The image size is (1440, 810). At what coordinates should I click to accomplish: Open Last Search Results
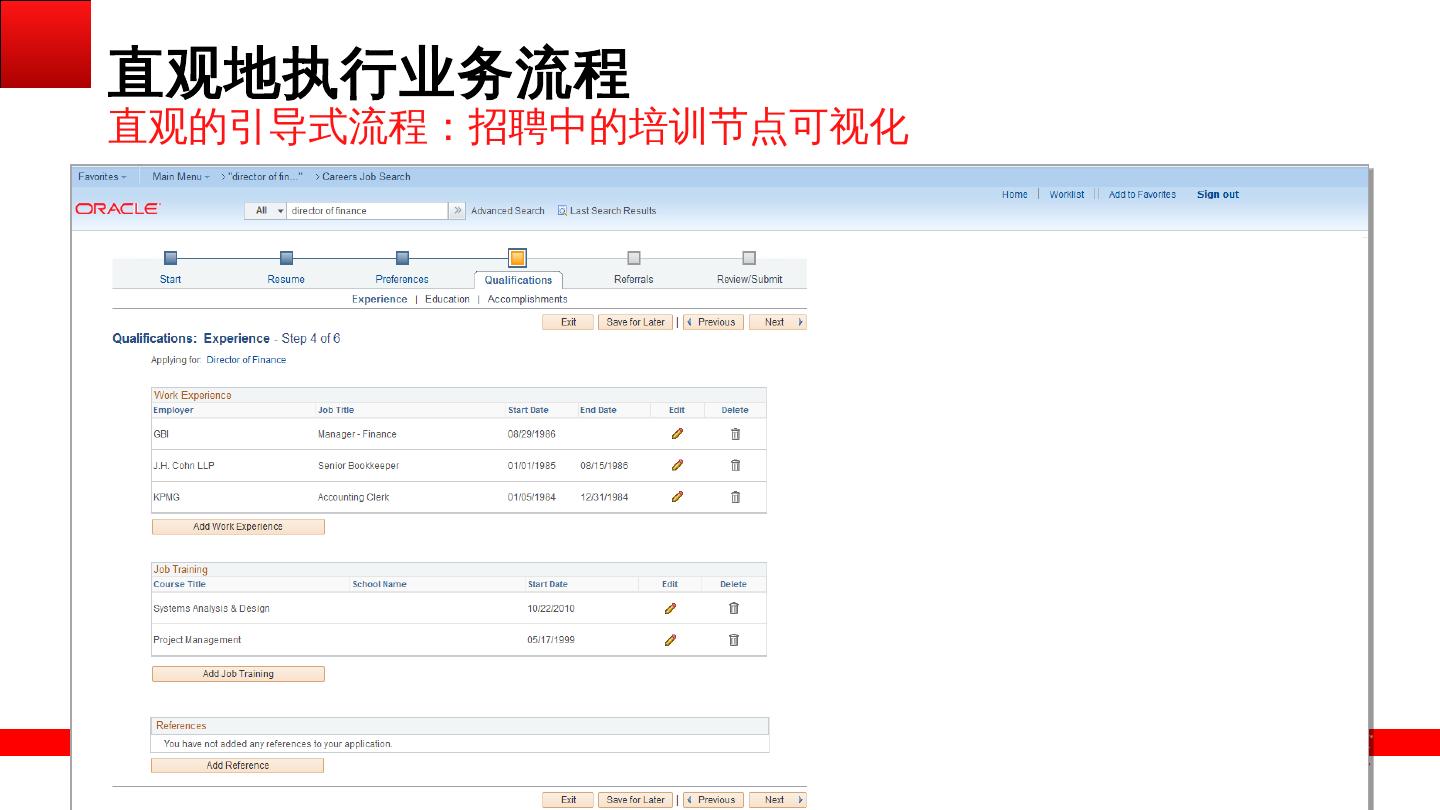click(612, 211)
